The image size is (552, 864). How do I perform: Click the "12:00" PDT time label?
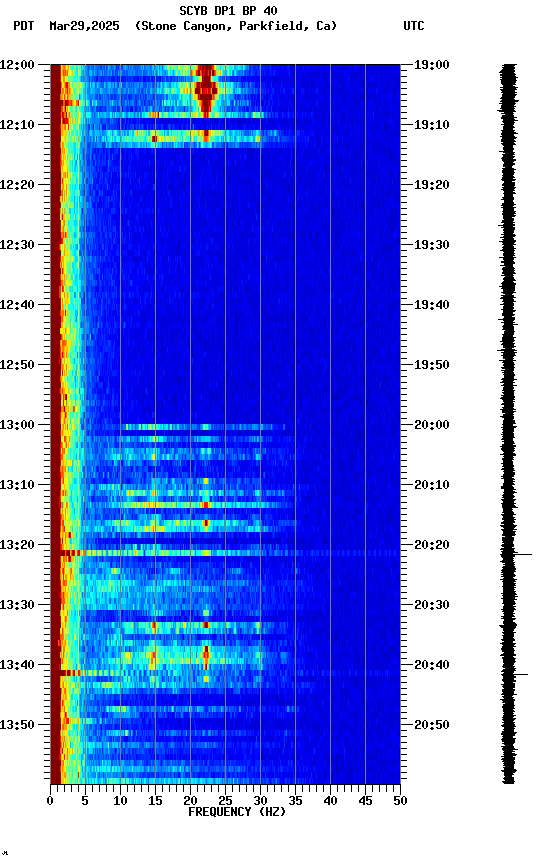pyautogui.click(x=17, y=65)
